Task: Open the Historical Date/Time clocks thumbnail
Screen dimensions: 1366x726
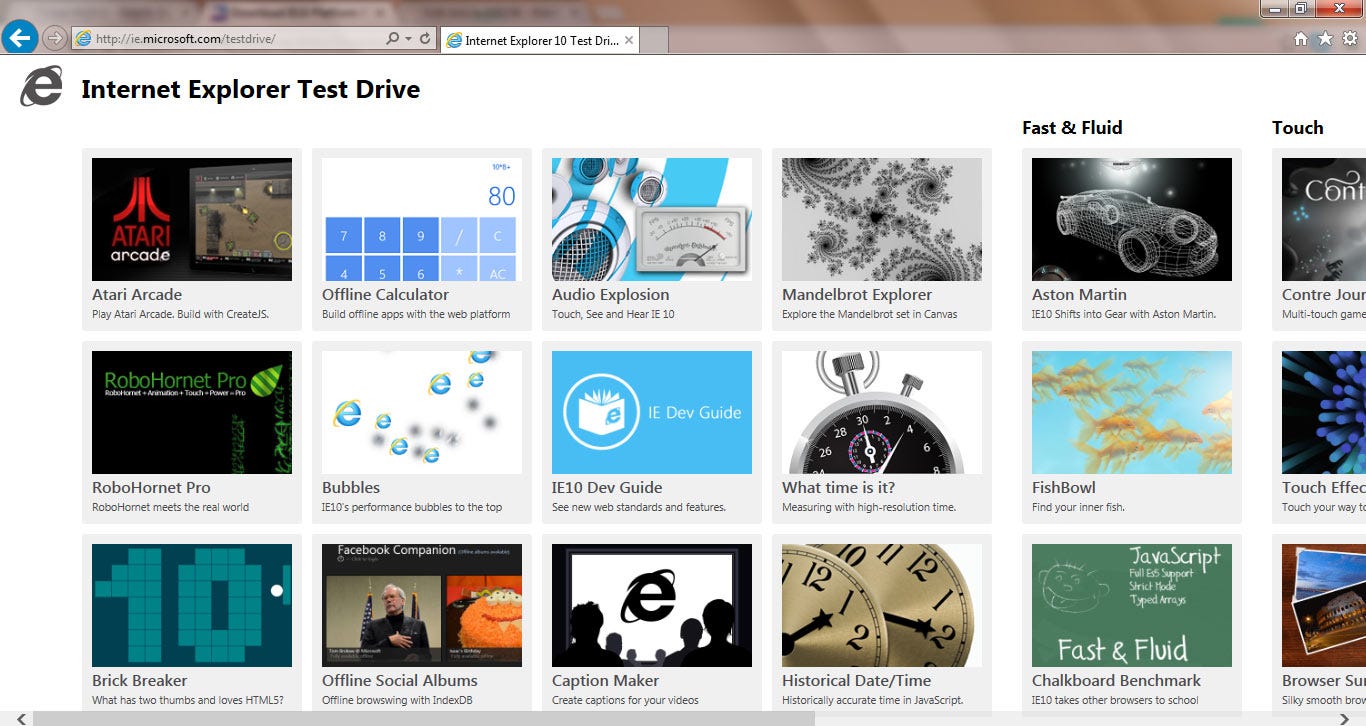Action: click(882, 605)
